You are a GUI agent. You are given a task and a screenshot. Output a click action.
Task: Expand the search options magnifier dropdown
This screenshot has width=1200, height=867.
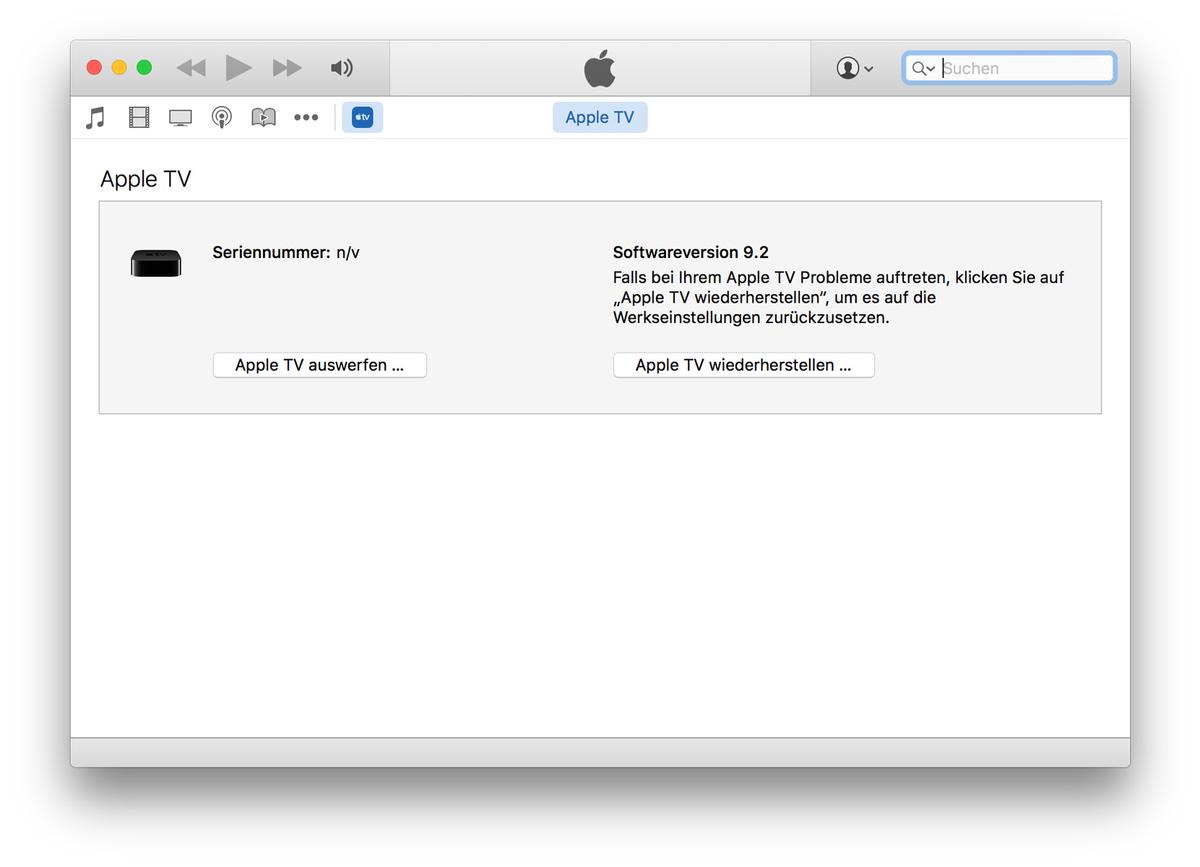pyautogui.click(x=923, y=68)
